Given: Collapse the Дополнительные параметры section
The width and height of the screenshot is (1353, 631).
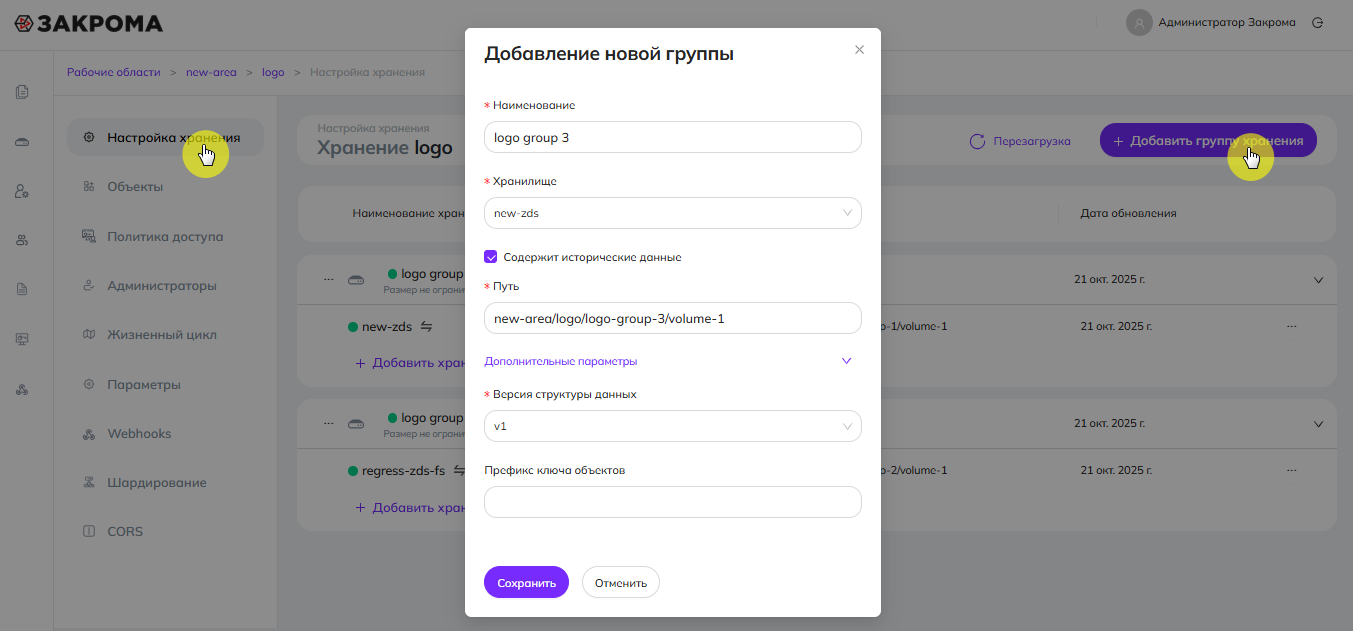Looking at the screenshot, I should pos(846,361).
